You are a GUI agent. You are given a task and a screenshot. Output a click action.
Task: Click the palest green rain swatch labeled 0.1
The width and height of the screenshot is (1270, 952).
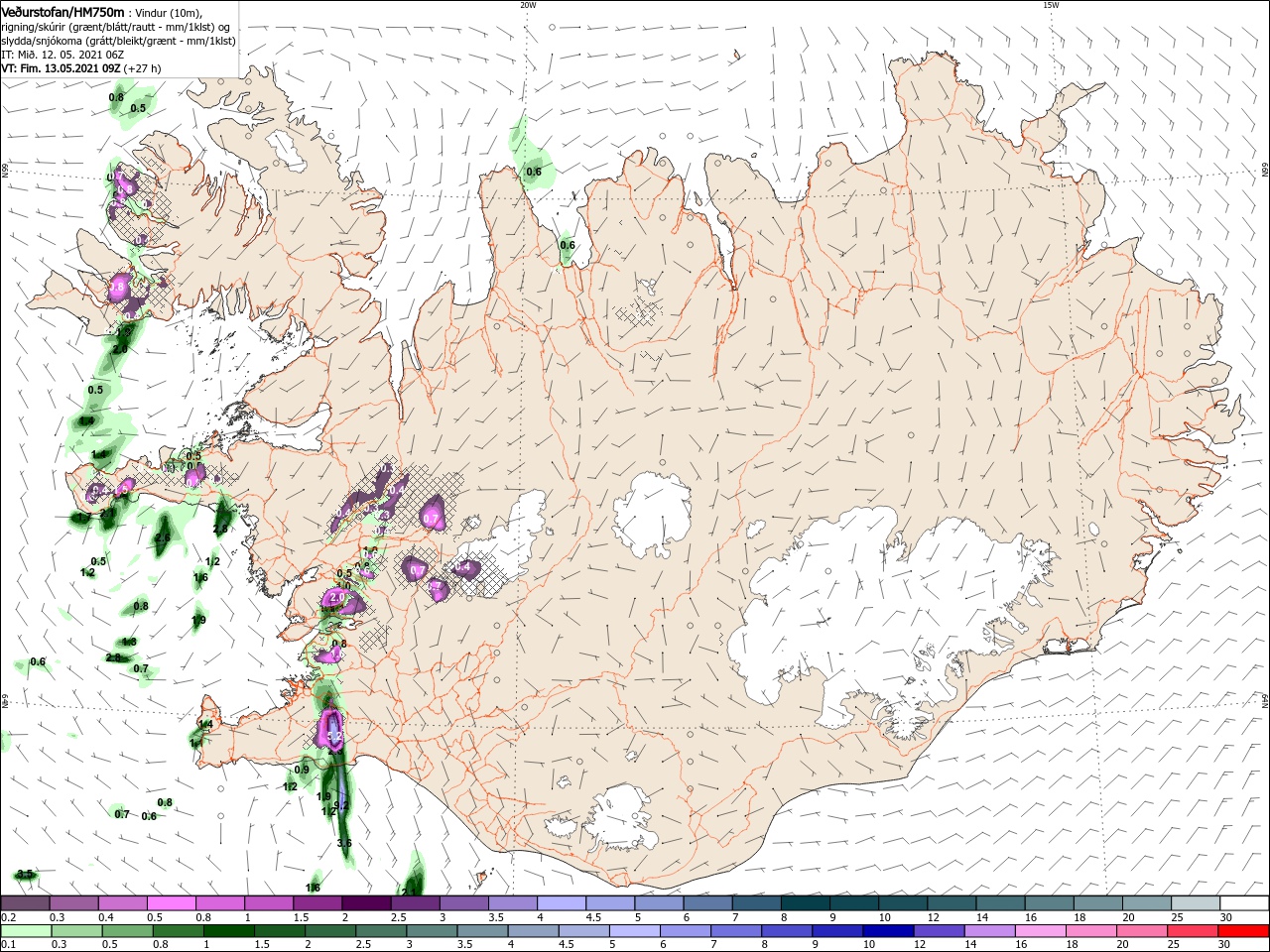[x=27, y=931]
